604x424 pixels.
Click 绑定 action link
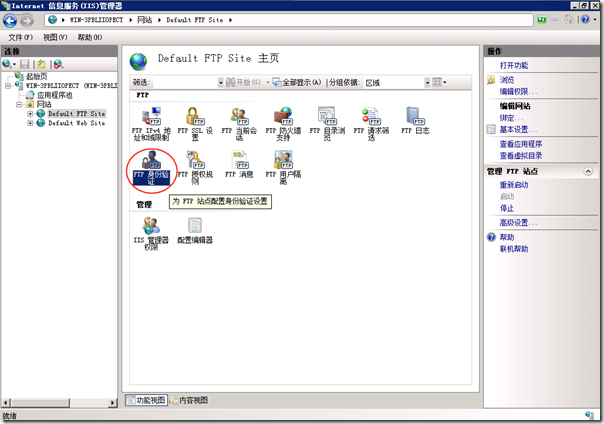[511, 118]
